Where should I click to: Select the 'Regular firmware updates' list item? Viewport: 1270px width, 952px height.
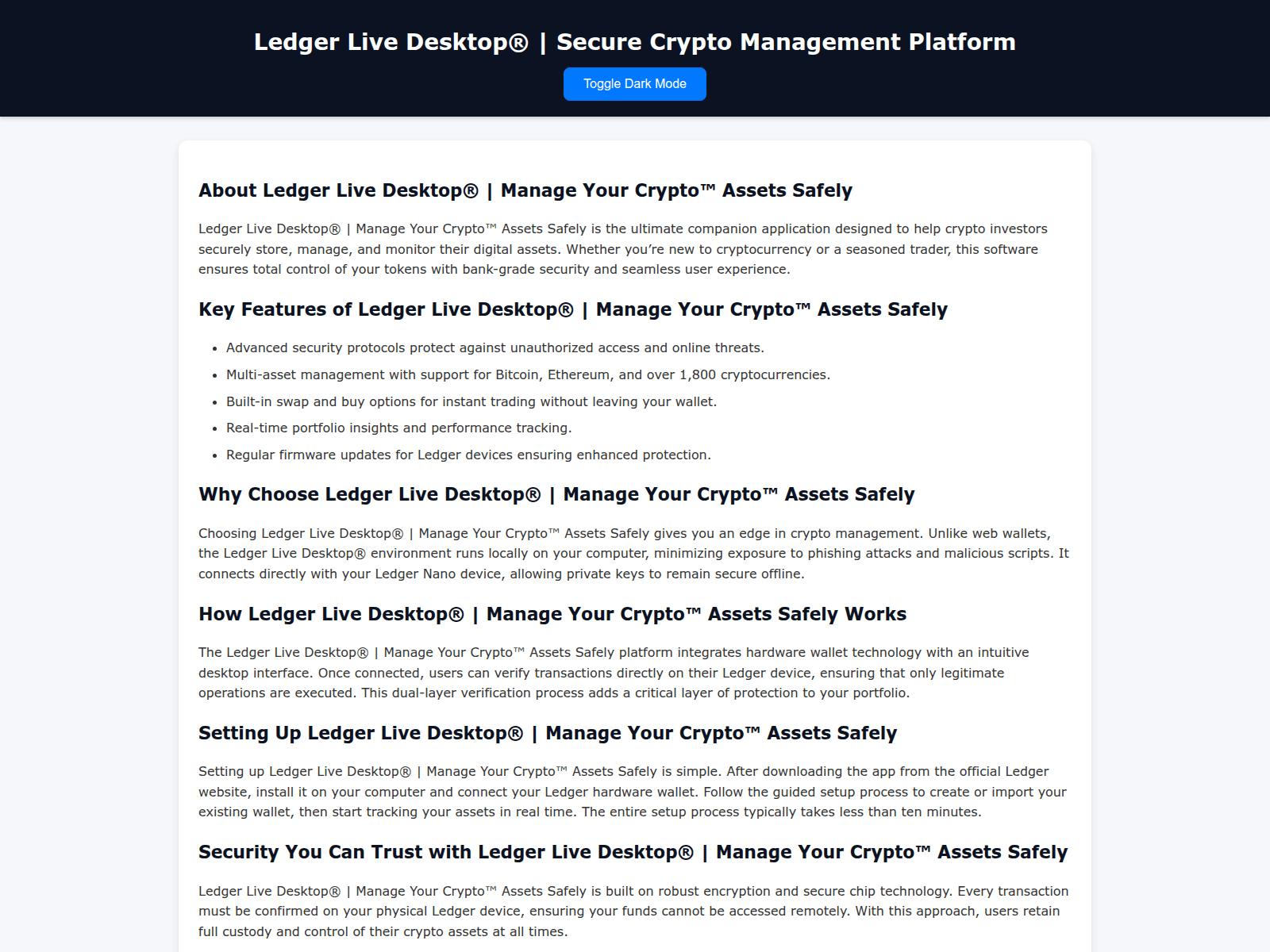[468, 455]
